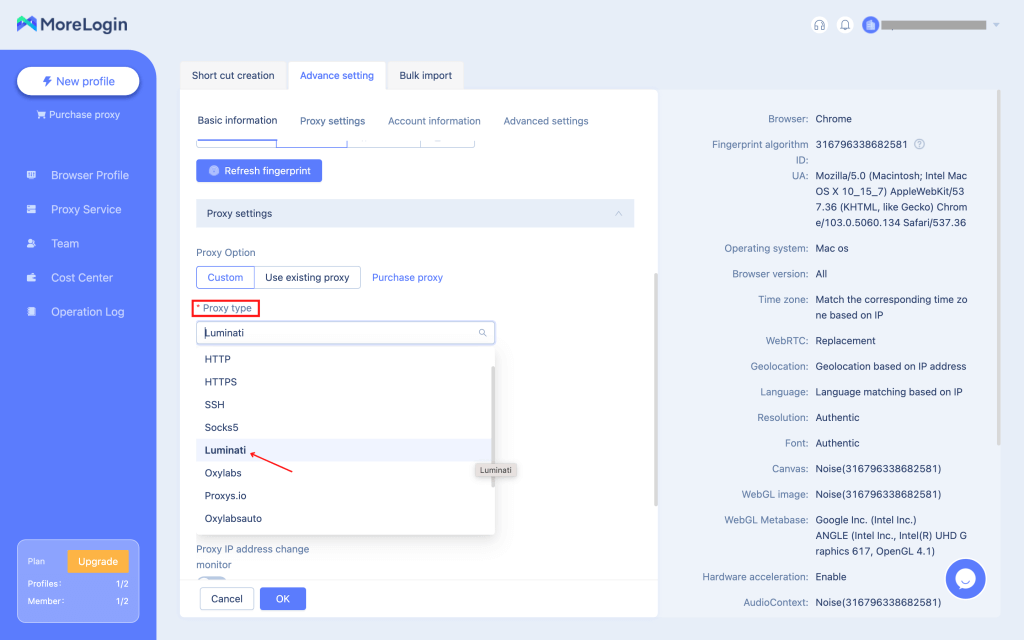Click the search icon in Proxy type field
Viewport: 1024px width, 640px height.
483,332
